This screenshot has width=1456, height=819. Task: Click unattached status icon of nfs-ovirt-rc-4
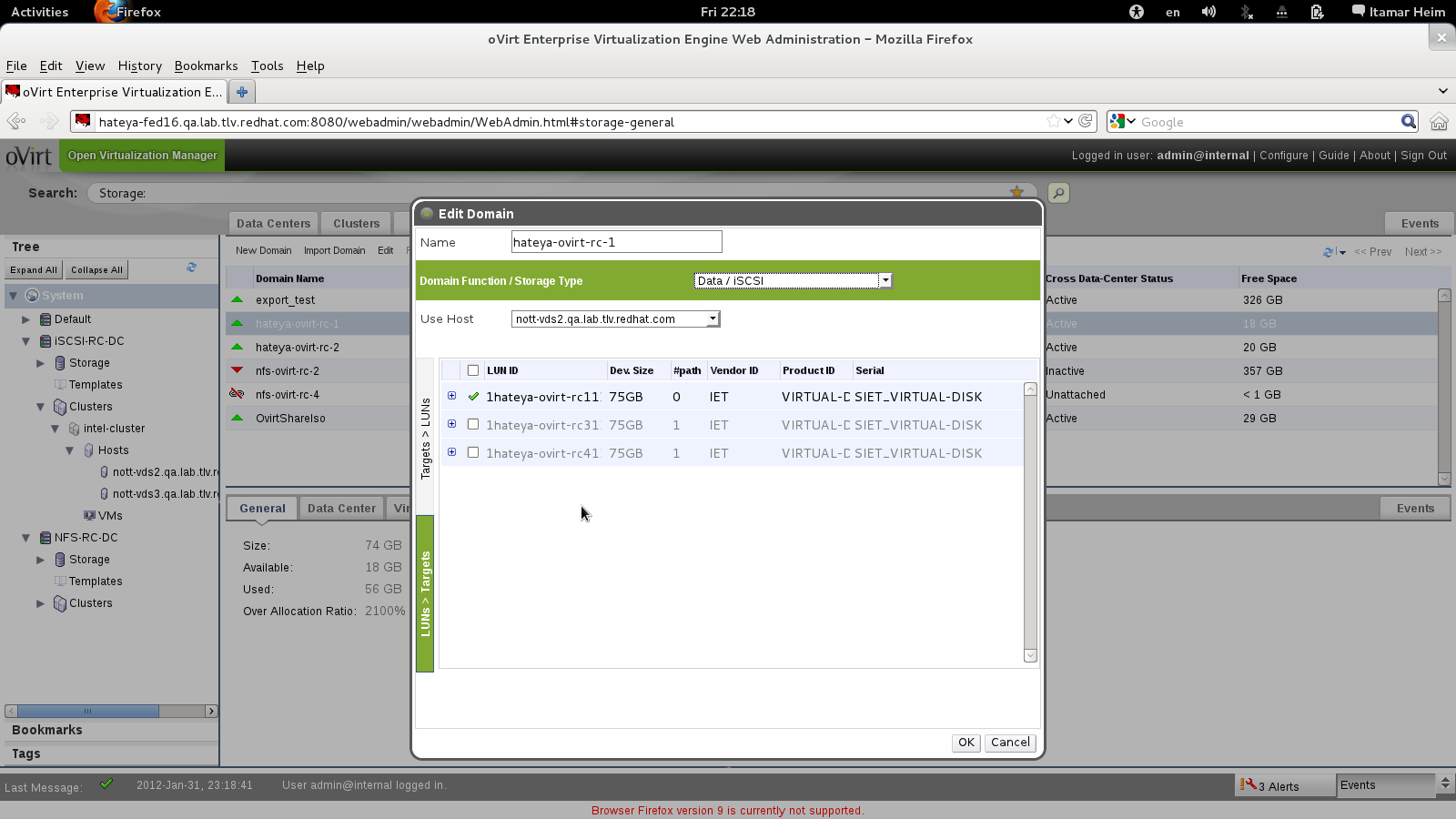tap(237, 394)
